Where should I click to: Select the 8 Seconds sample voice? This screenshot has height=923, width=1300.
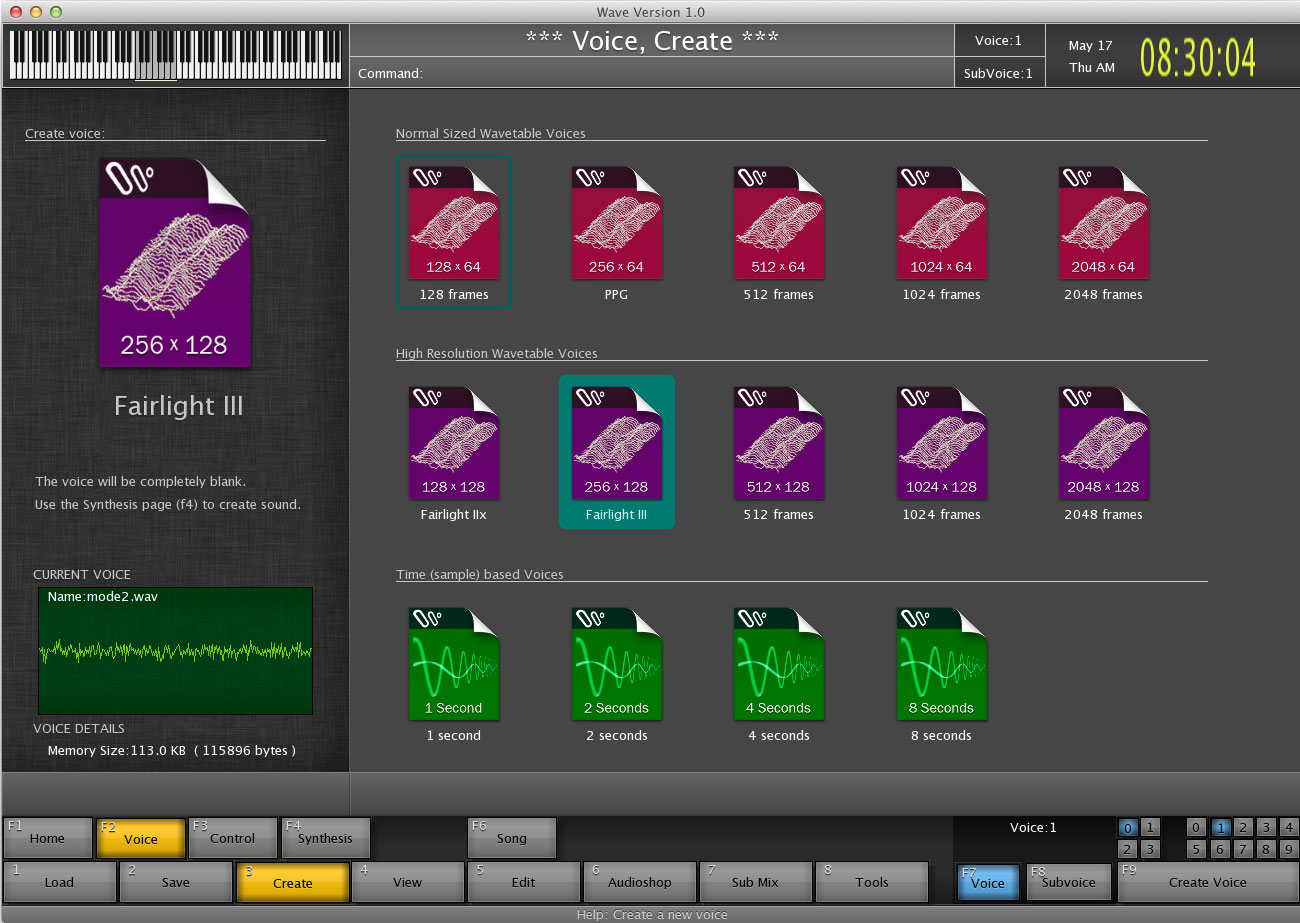click(x=942, y=673)
